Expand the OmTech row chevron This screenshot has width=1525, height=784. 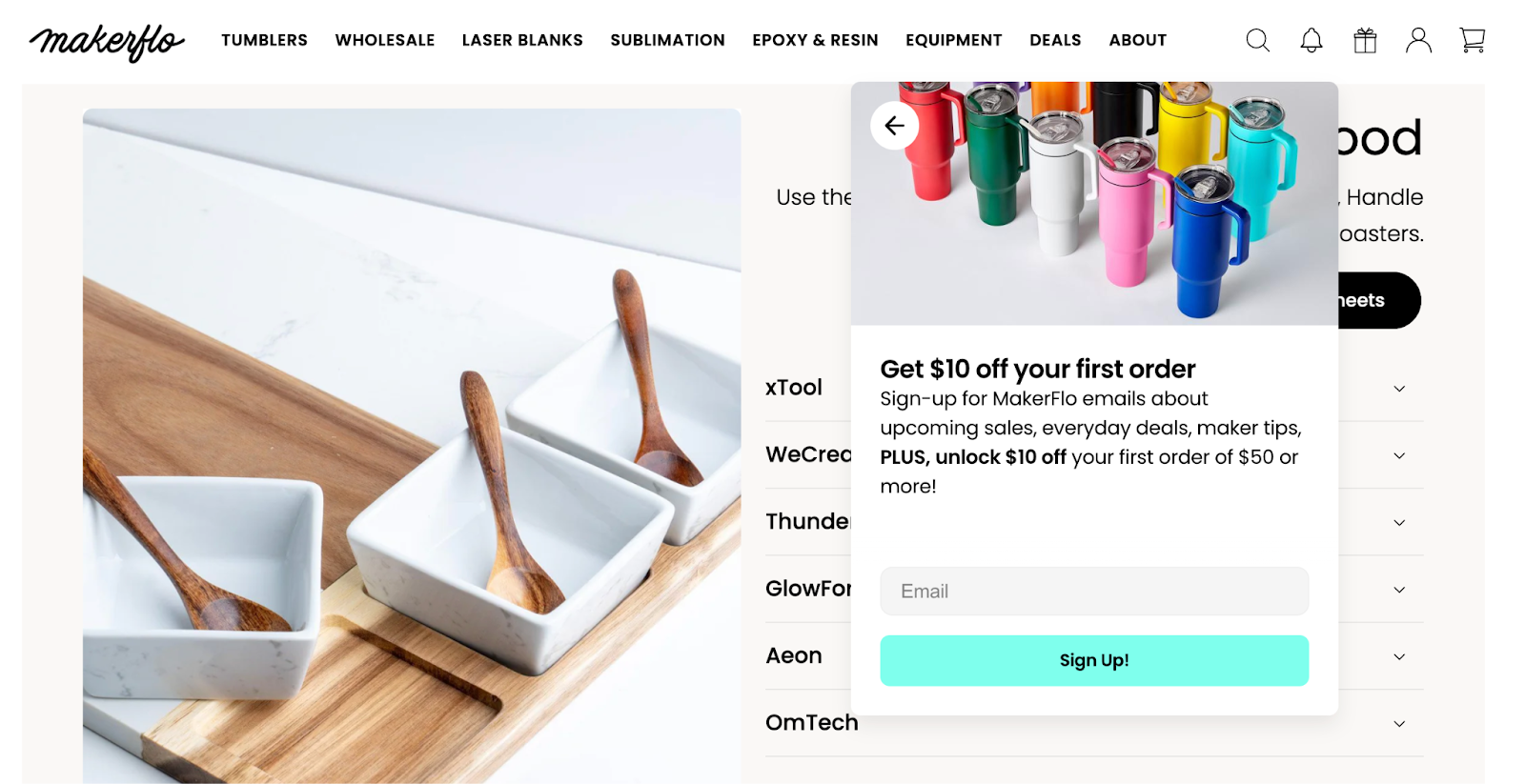1399,724
